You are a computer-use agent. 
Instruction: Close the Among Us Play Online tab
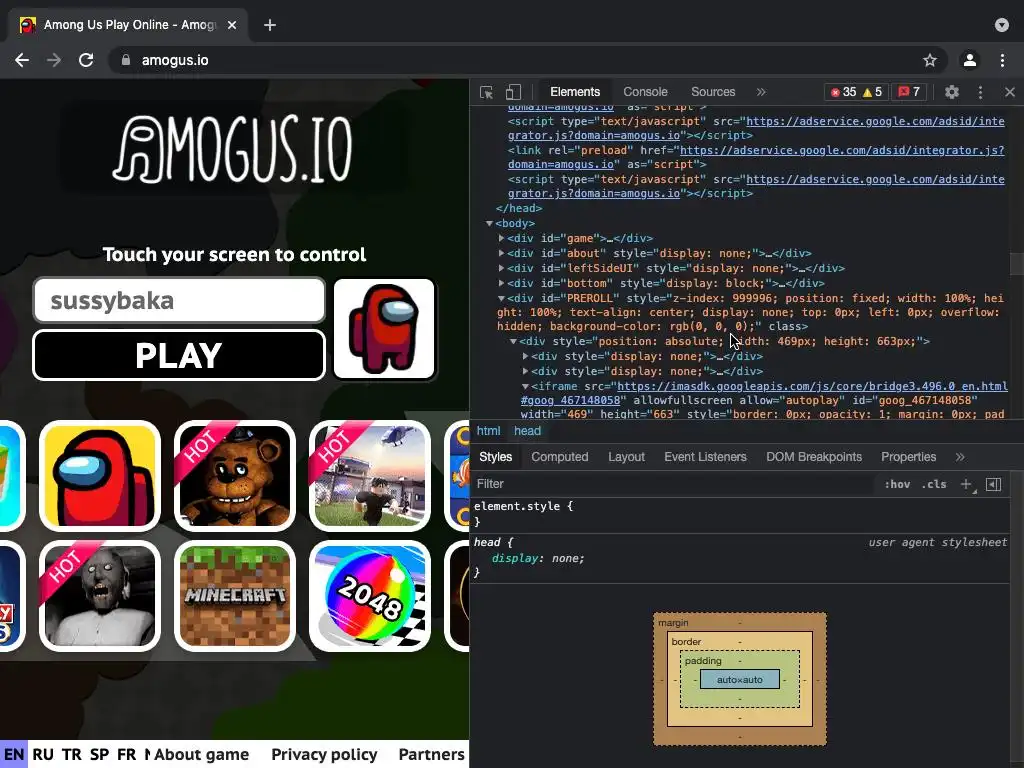[x=232, y=25]
